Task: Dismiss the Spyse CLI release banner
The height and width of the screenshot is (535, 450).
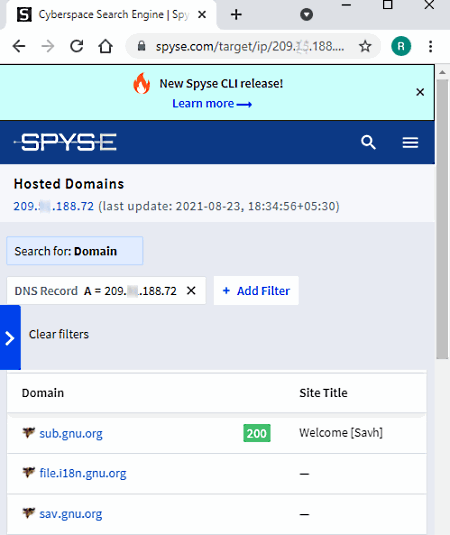Action: [x=420, y=92]
